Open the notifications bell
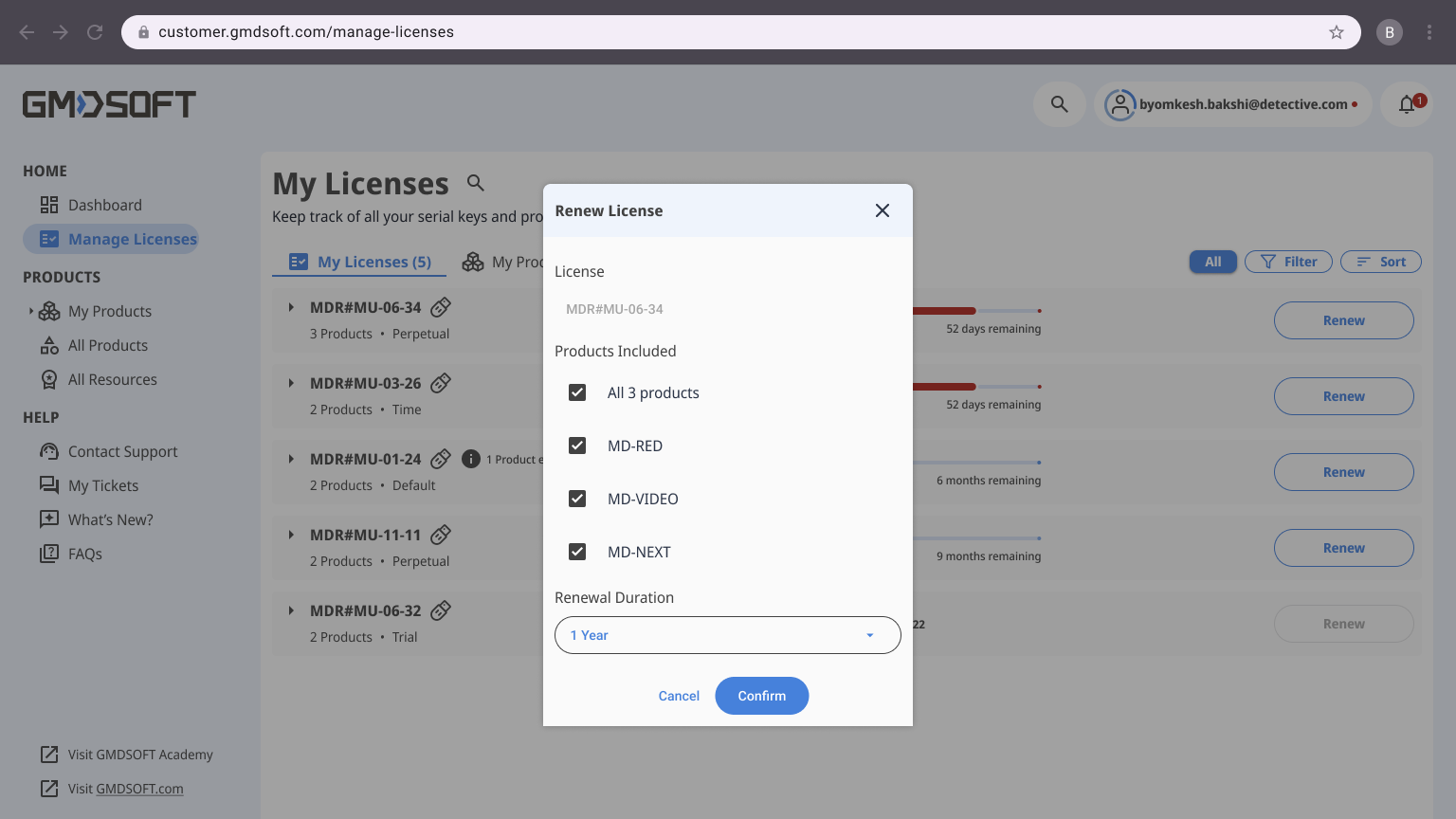The width and height of the screenshot is (1456, 819). coord(1407,104)
